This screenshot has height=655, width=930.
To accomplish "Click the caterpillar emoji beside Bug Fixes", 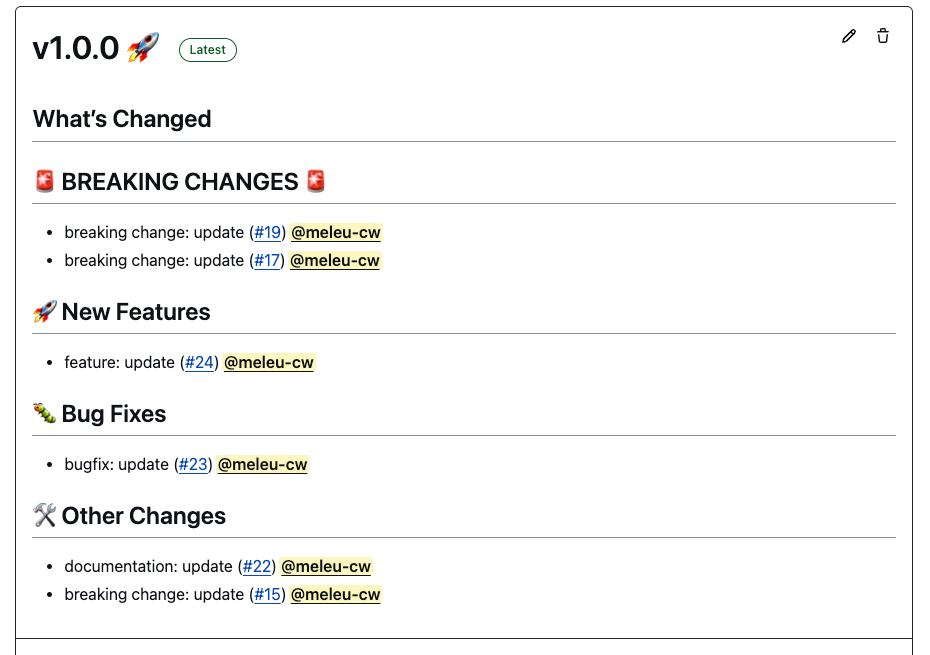I will click(45, 413).
